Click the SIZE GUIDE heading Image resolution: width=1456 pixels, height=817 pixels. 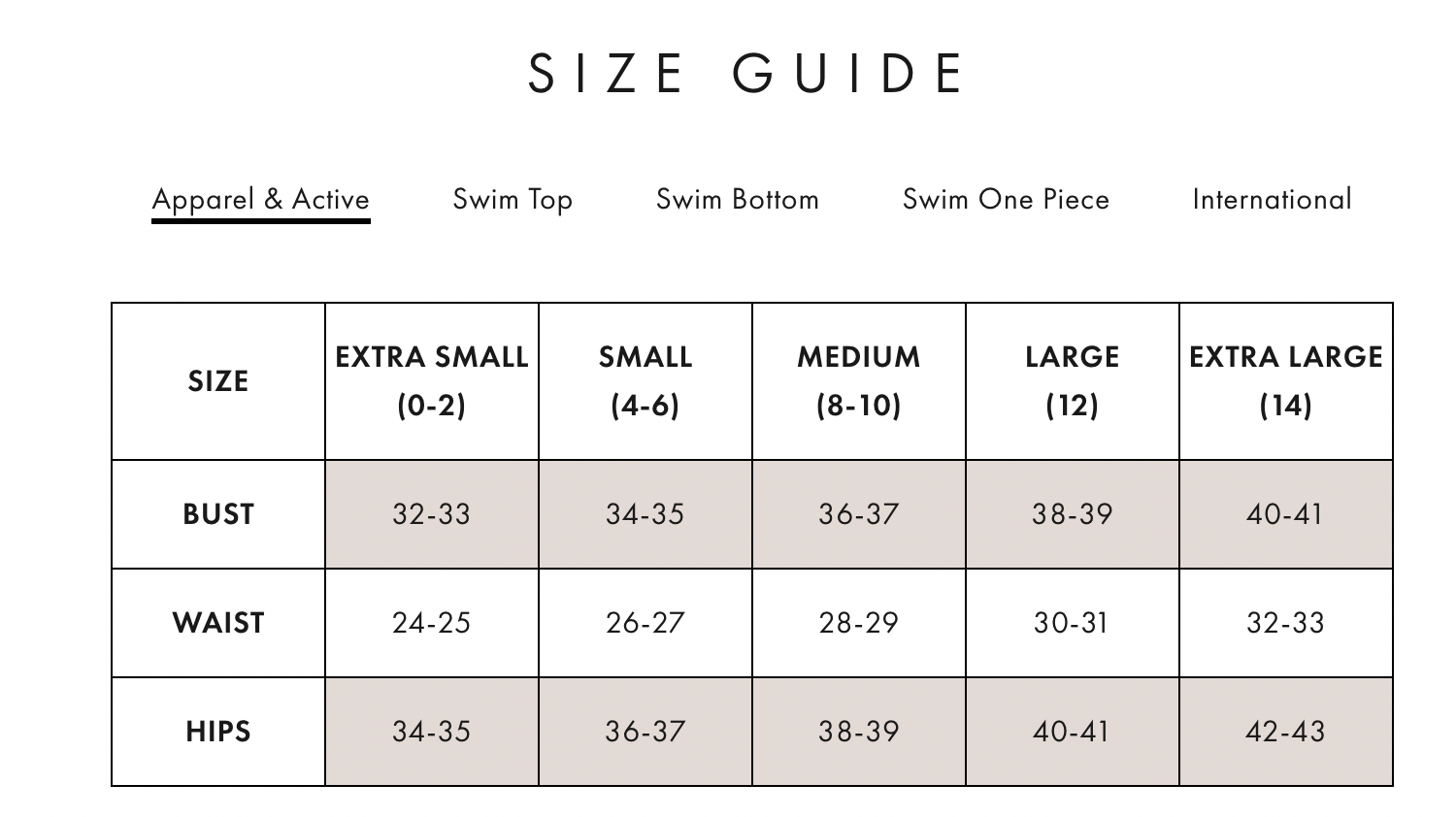(746, 73)
